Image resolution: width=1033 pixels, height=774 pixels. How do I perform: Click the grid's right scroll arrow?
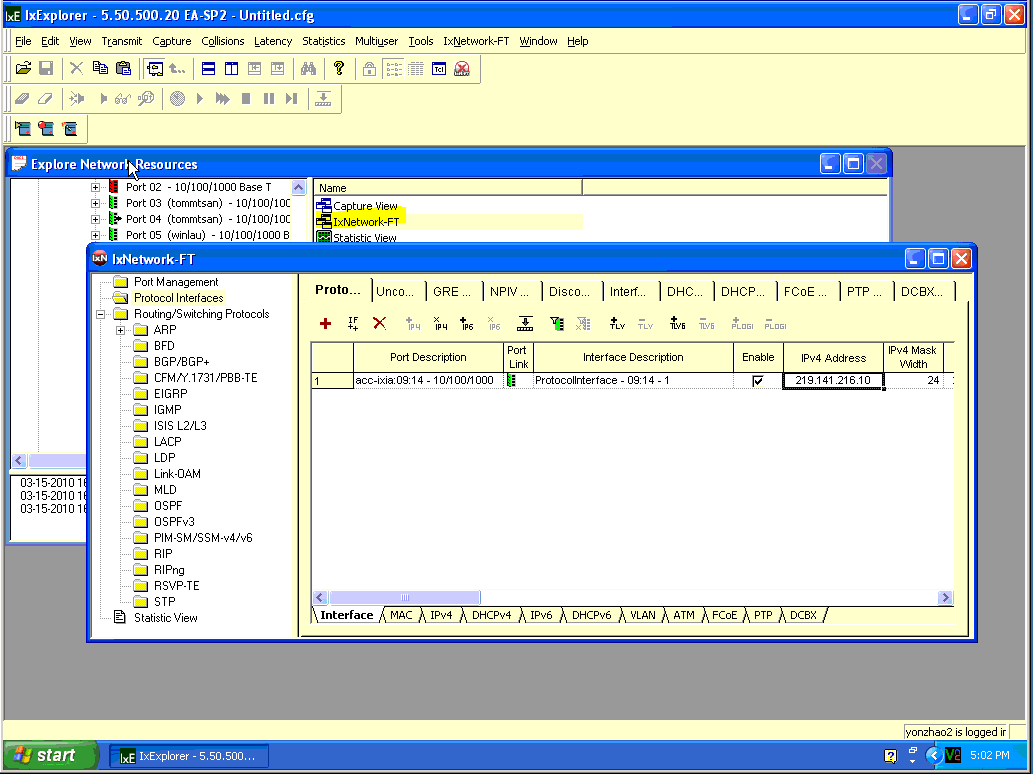(x=945, y=597)
